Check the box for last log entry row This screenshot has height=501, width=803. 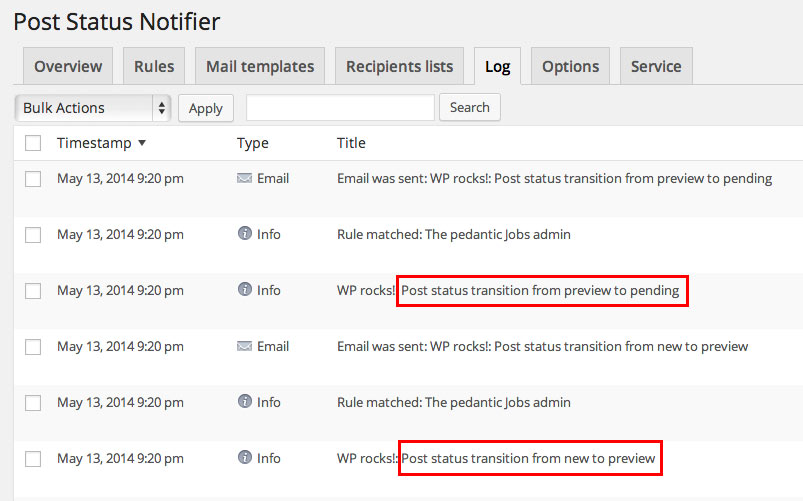tap(33, 458)
